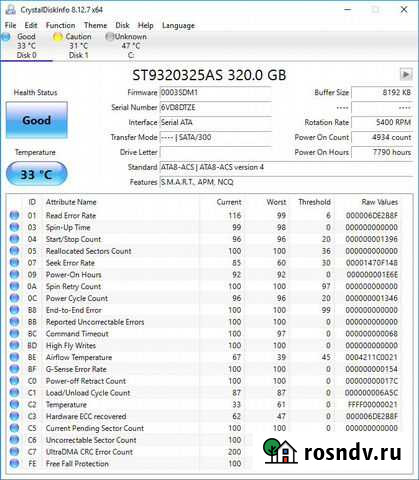Screen dimensions: 419x480
Task: Click the CrystalDiskInfo title bar app icon
Action: tap(10, 10)
